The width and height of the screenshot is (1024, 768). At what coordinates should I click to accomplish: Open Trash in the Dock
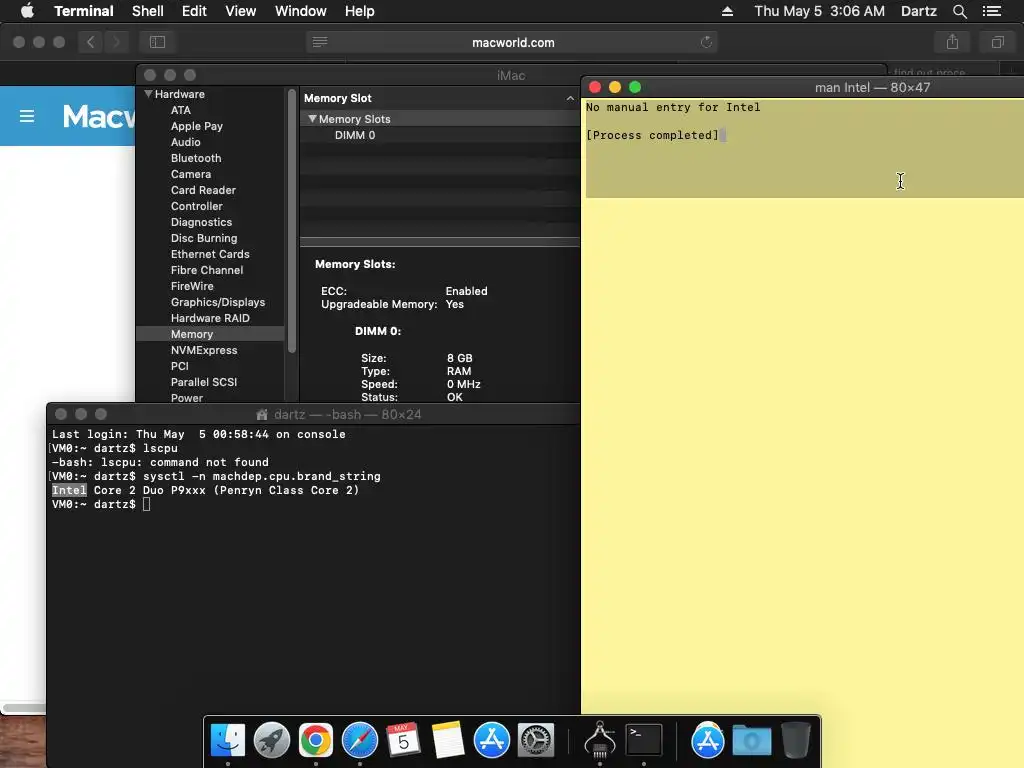pos(795,740)
